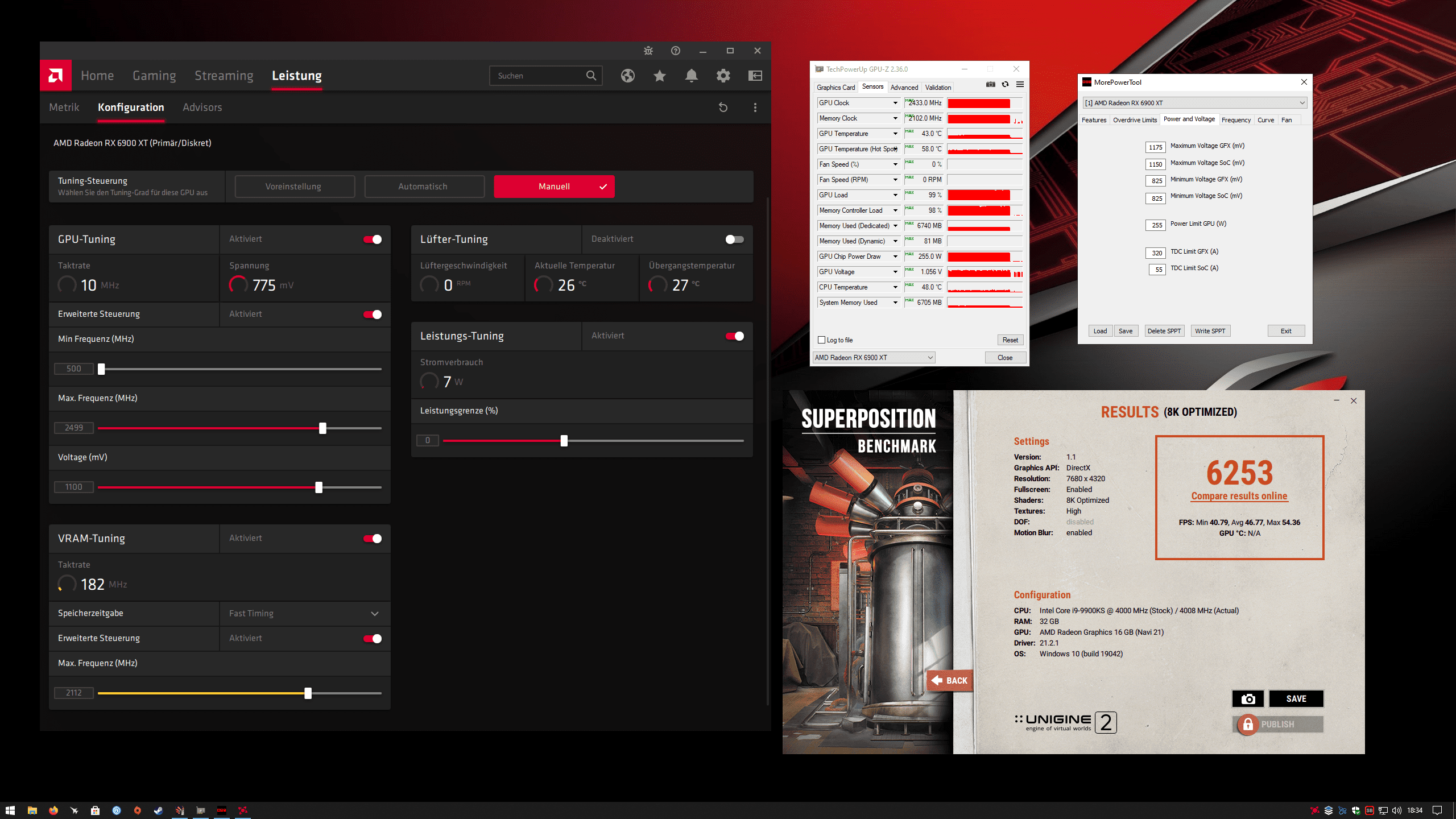Open the GPU Clock sensor dropdown
Screen dimensions: 1456x819
tap(895, 103)
